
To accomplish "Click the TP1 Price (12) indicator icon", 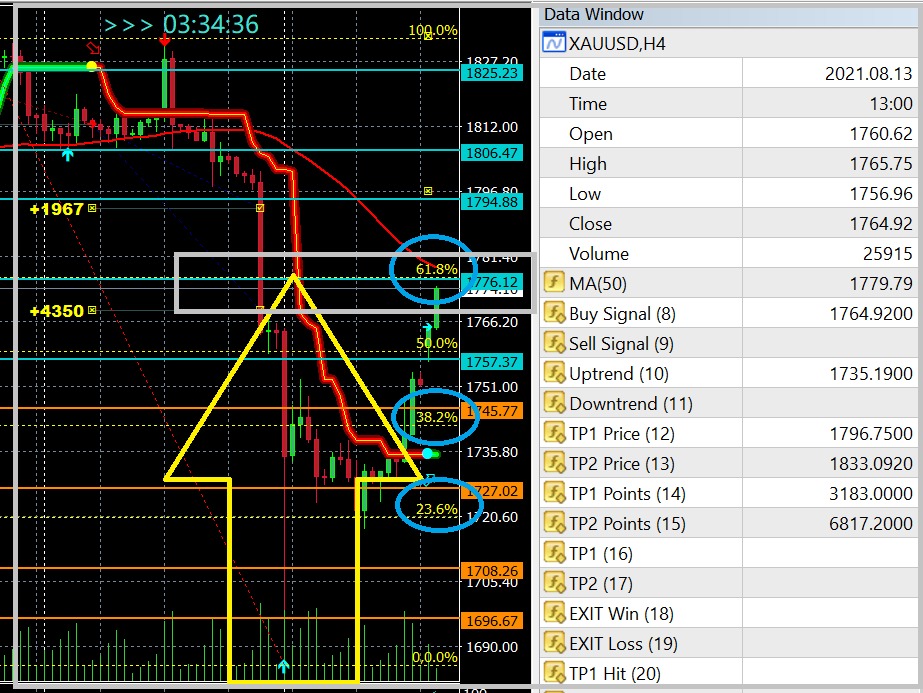I will coord(554,434).
